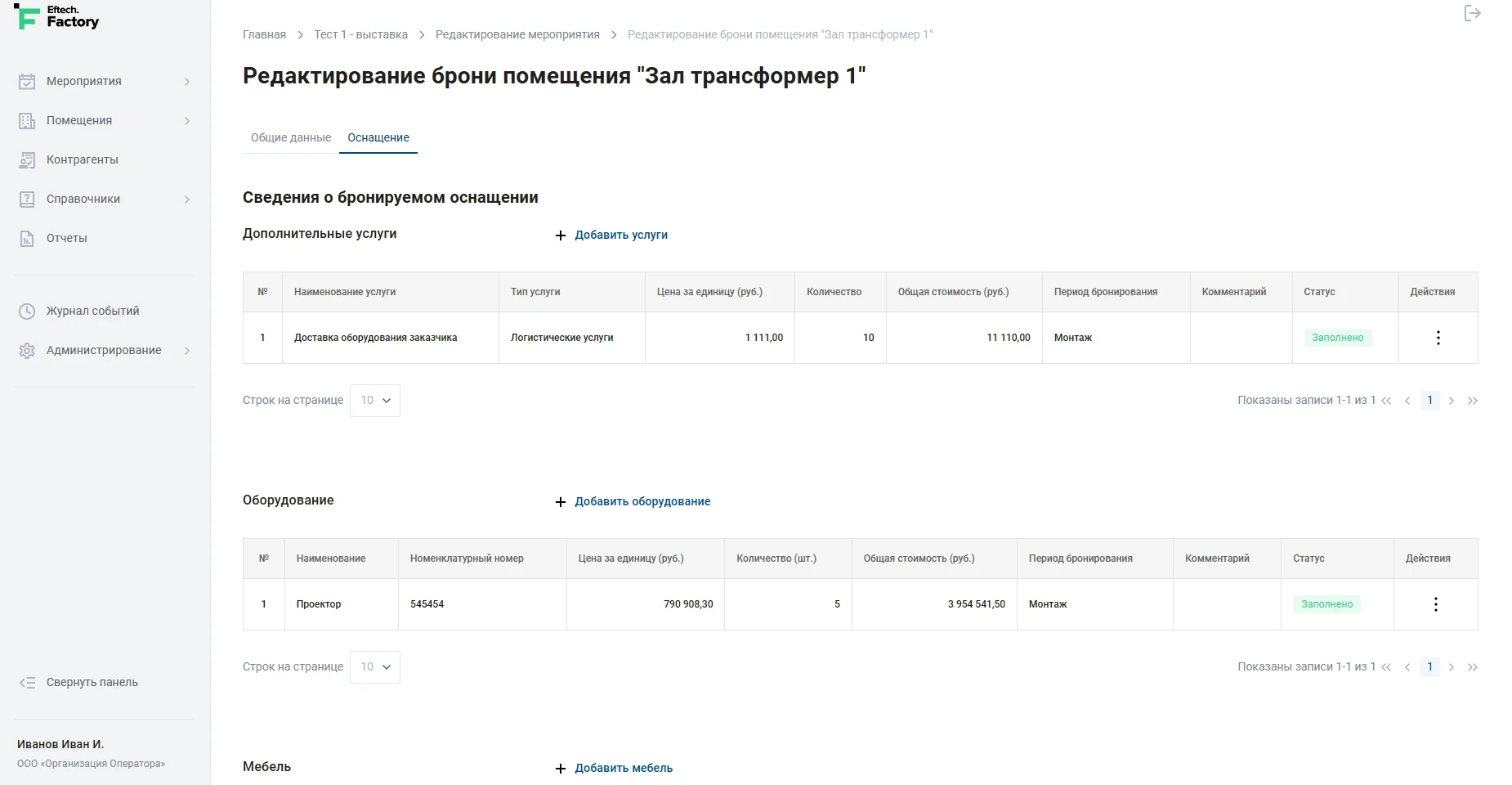The height and width of the screenshot is (785, 1512).
Task: Click Монтаж period in Проектор row
Action: [x=1048, y=604]
